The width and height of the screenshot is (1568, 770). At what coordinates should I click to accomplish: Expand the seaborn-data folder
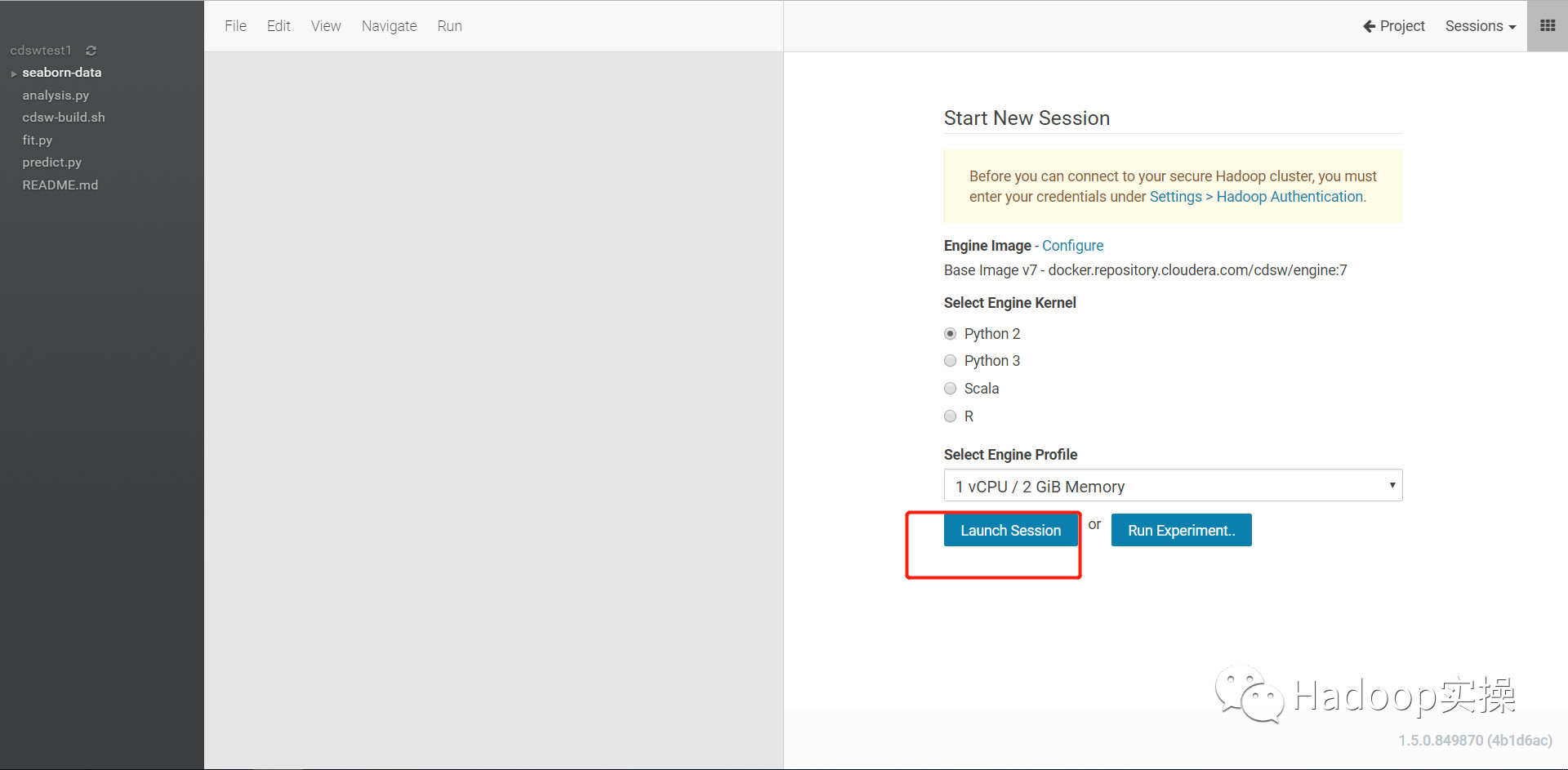[x=14, y=73]
